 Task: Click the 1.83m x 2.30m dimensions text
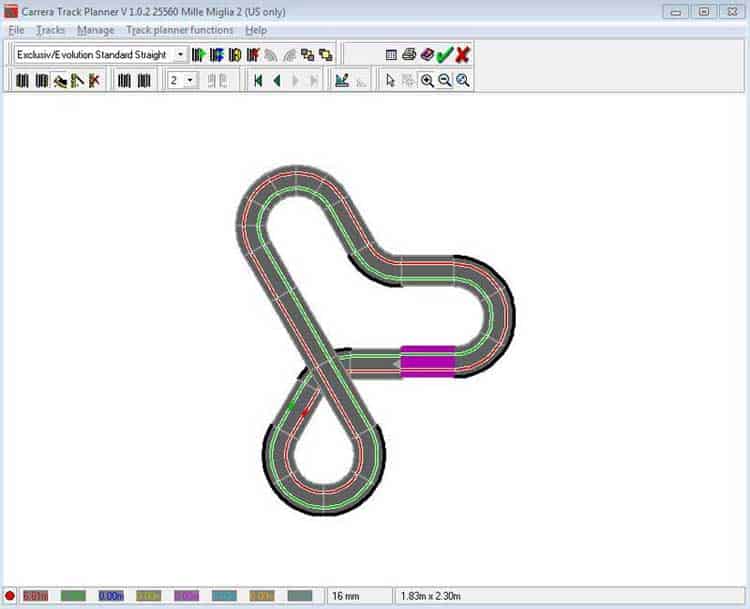[431, 596]
